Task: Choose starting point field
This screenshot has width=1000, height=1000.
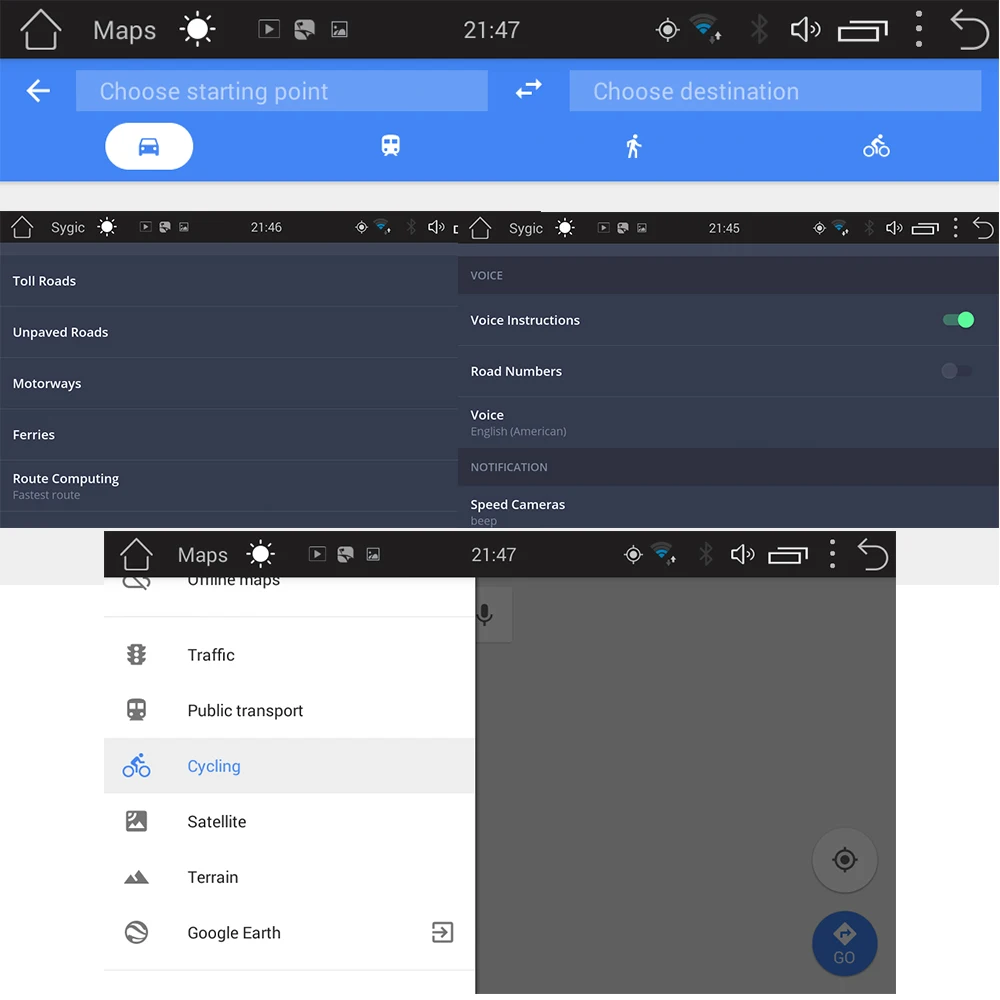Action: point(282,91)
